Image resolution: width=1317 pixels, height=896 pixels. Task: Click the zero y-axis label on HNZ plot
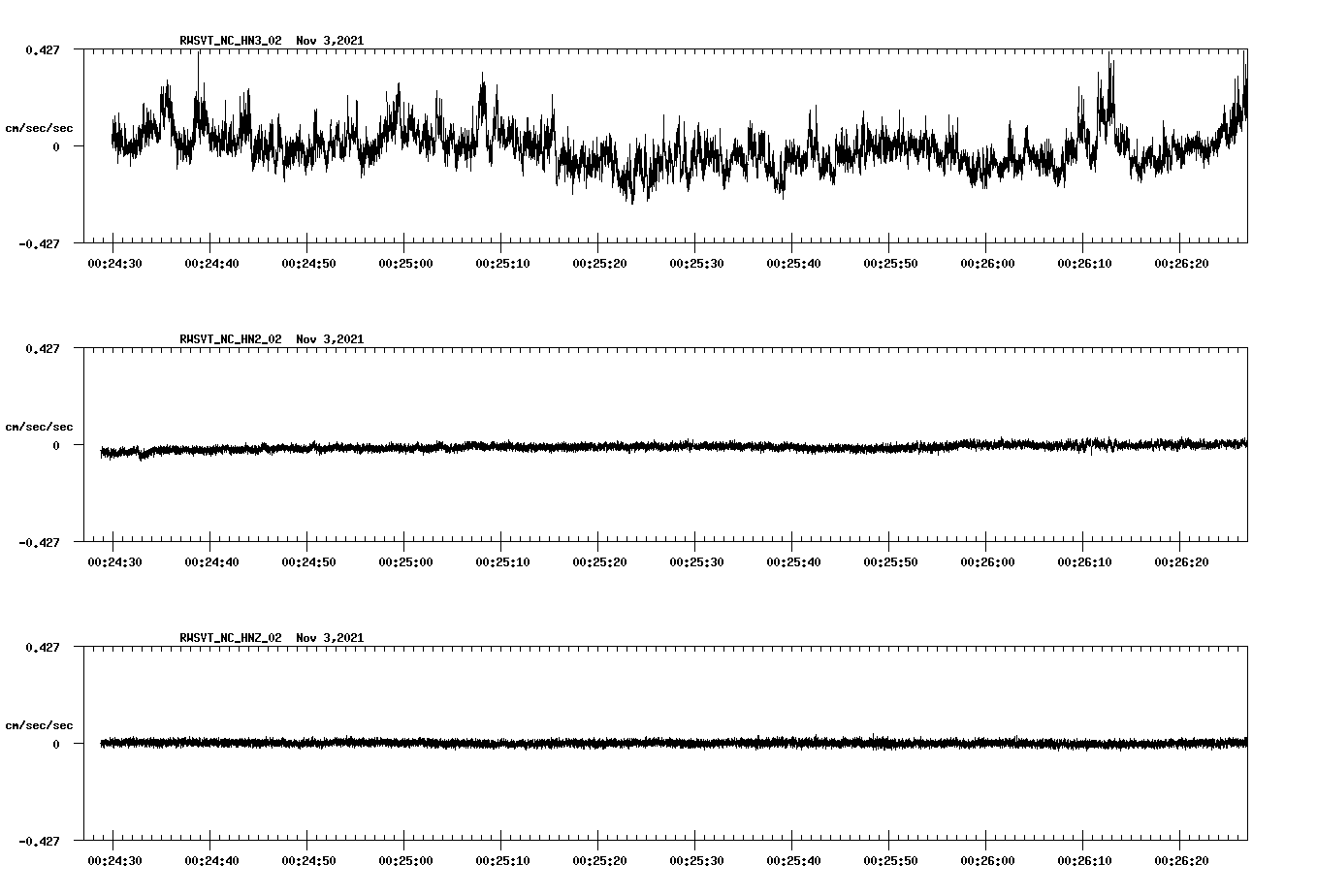point(56,744)
